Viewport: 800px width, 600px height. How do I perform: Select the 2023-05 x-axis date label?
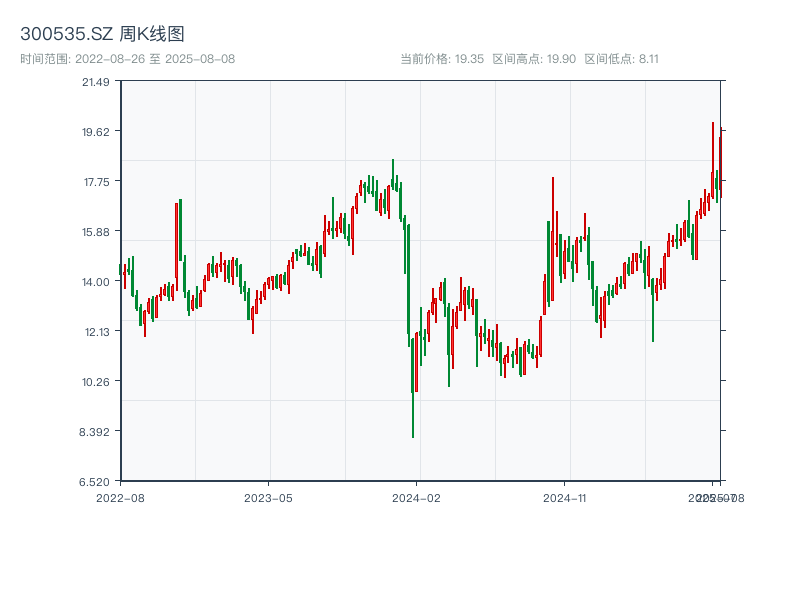[x=268, y=497]
